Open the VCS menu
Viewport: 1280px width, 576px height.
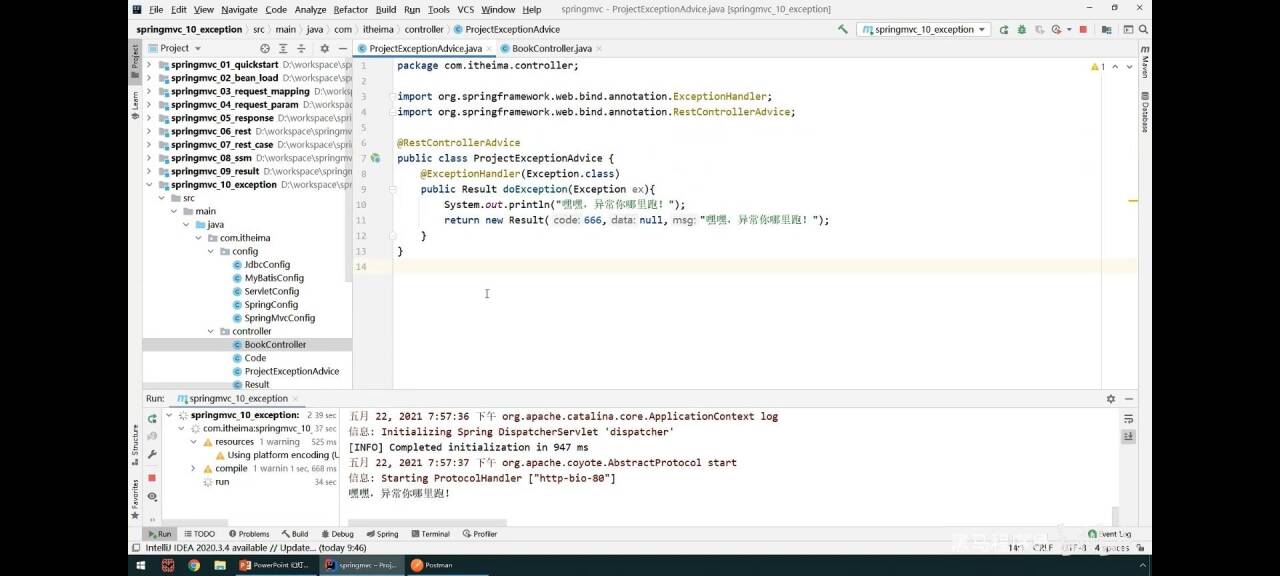465,9
